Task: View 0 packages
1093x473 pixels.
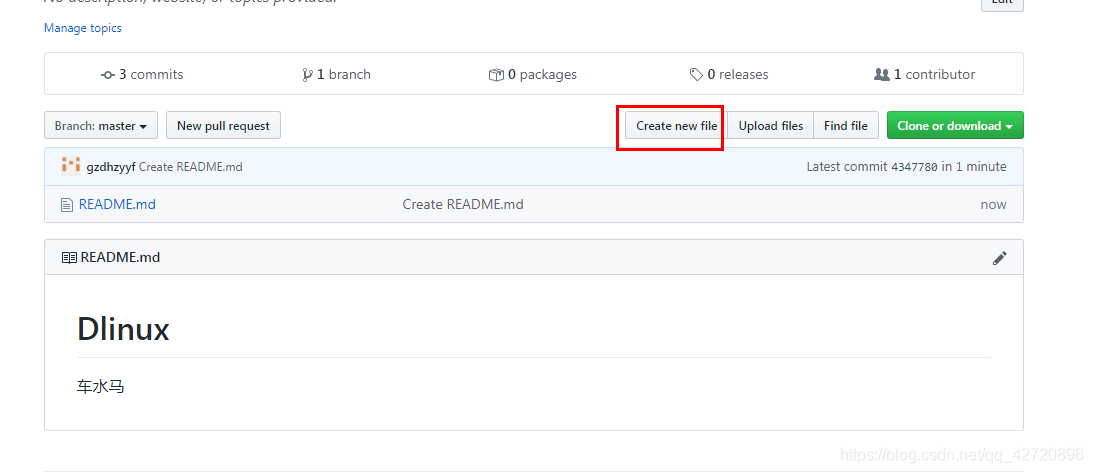Action: tap(533, 75)
